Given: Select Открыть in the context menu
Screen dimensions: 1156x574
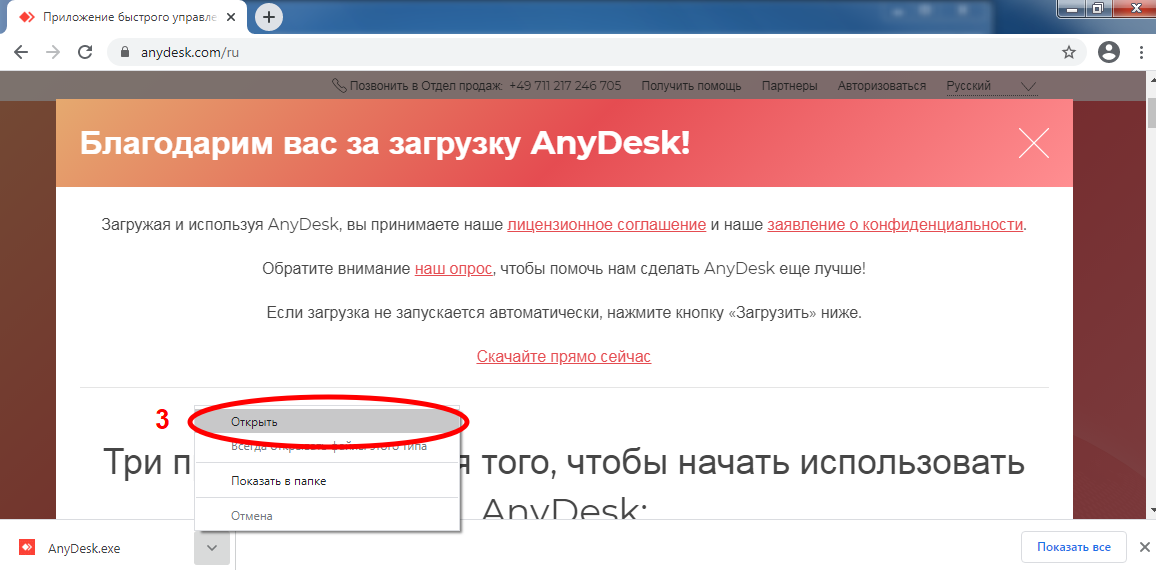Looking at the screenshot, I should pyautogui.click(x=327, y=422).
